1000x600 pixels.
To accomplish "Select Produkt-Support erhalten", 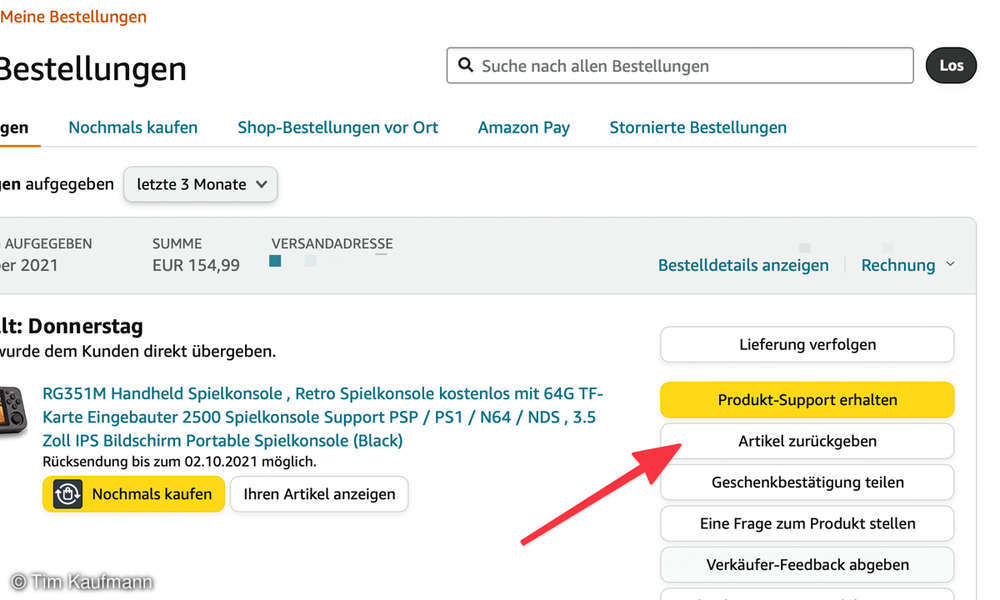I will tap(806, 399).
